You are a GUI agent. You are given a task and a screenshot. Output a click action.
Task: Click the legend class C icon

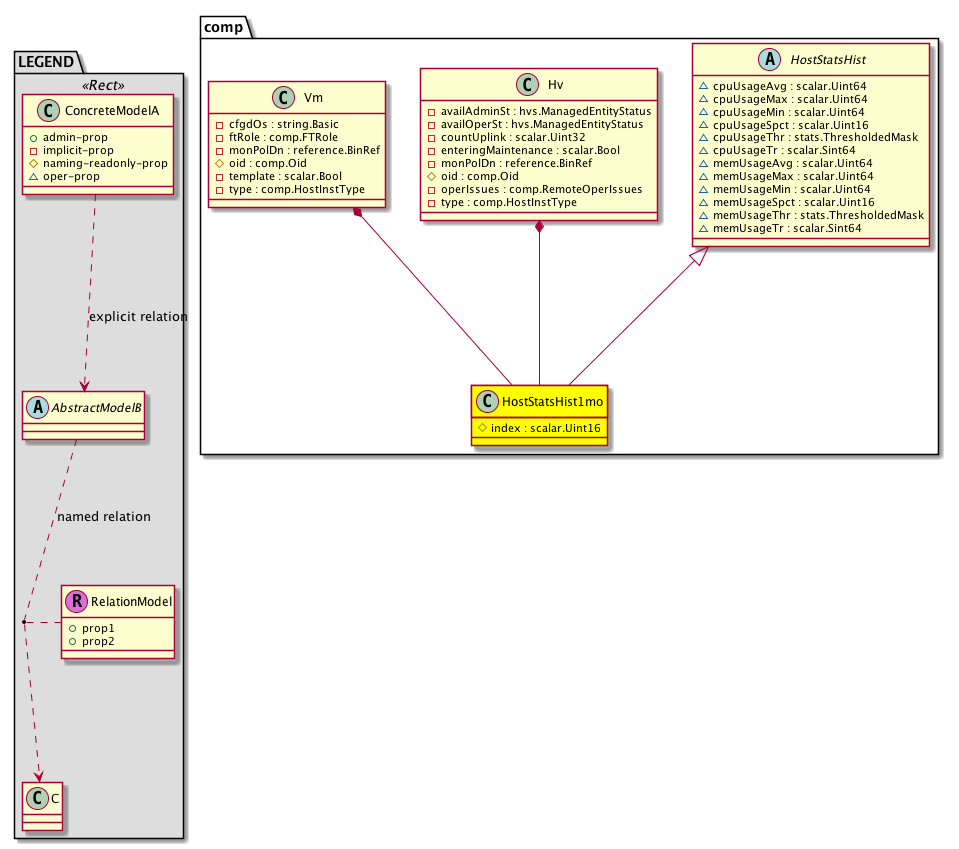[35, 800]
